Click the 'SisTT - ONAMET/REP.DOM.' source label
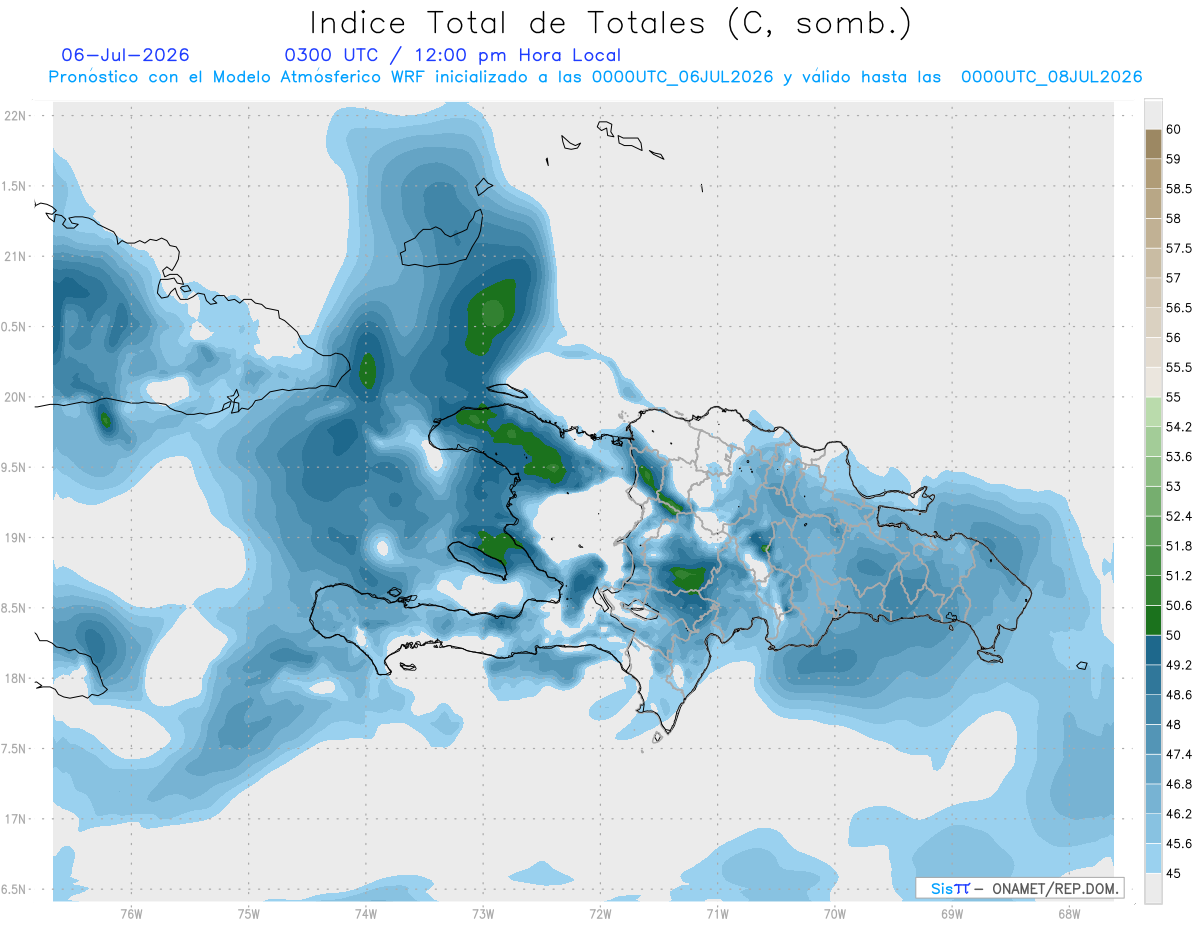Image resolution: width=1200 pixels, height=927 pixels. (1020, 888)
